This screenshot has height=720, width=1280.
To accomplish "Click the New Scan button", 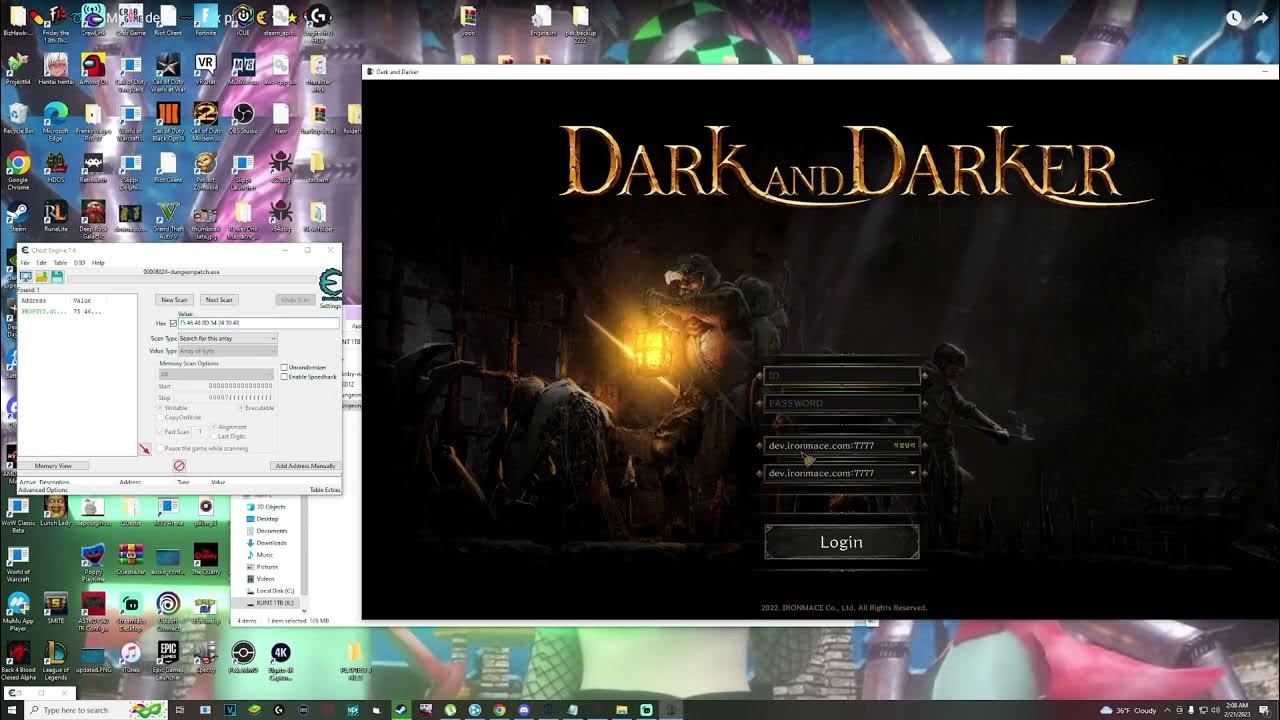I will tap(174, 300).
